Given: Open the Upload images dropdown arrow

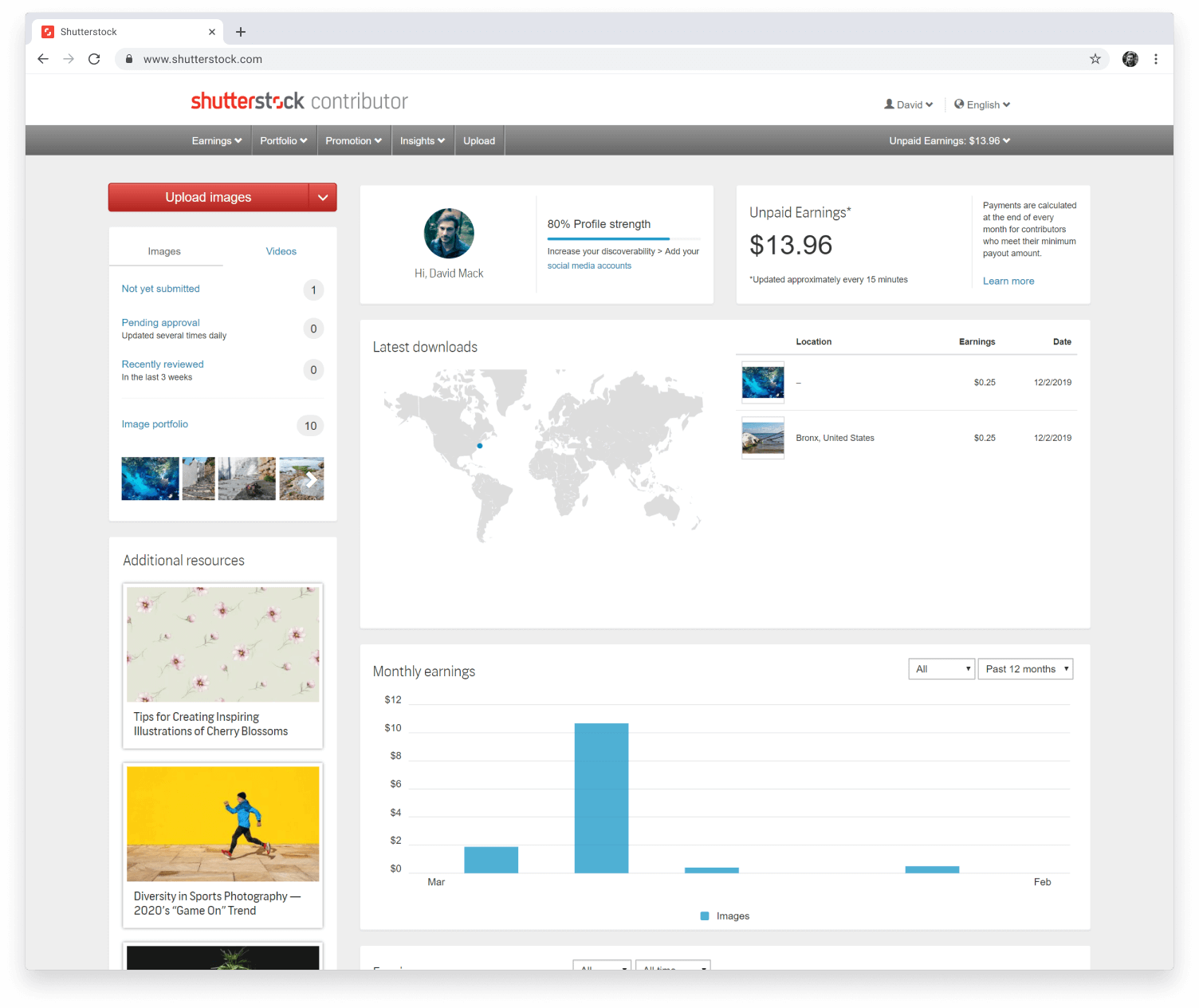Looking at the screenshot, I should click(323, 197).
